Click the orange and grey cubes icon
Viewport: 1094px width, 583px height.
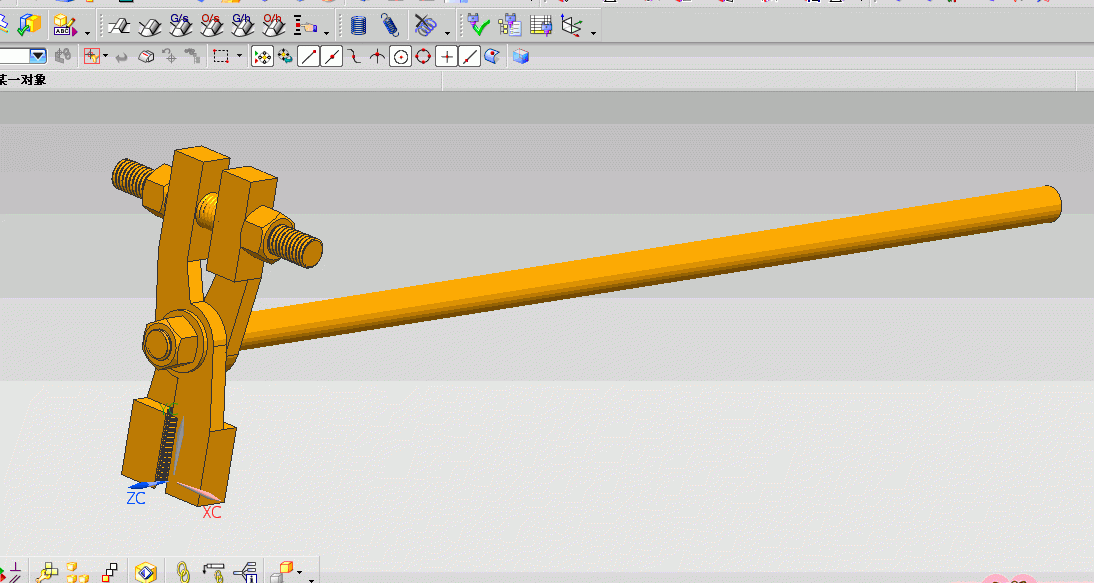(x=281, y=573)
